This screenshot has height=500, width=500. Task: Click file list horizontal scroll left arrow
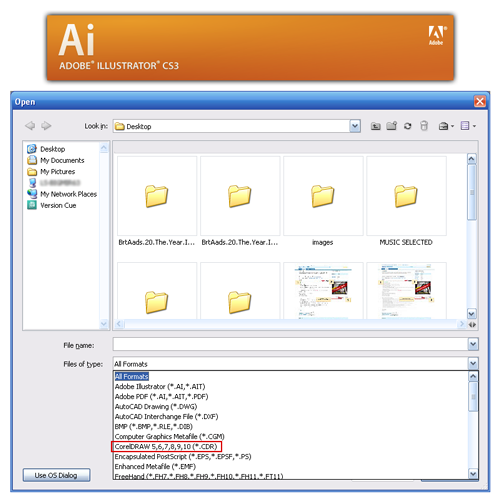(120, 324)
